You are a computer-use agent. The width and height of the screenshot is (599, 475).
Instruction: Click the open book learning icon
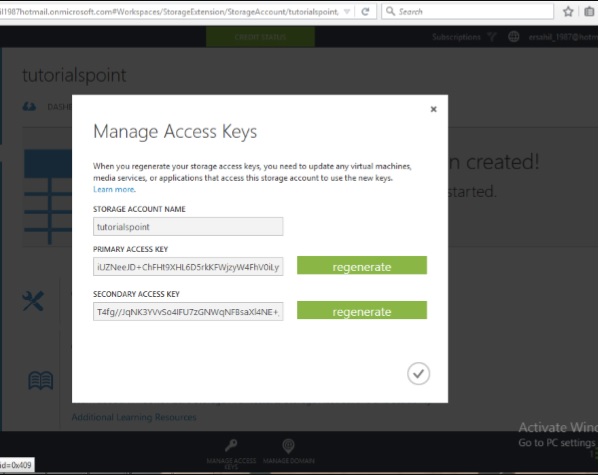click(40, 381)
